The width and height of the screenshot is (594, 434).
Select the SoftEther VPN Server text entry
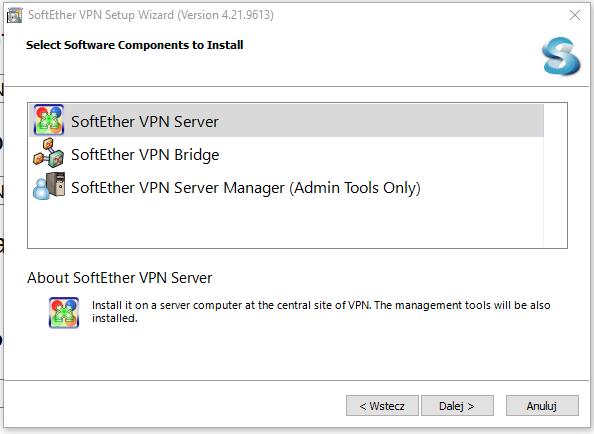coord(145,122)
